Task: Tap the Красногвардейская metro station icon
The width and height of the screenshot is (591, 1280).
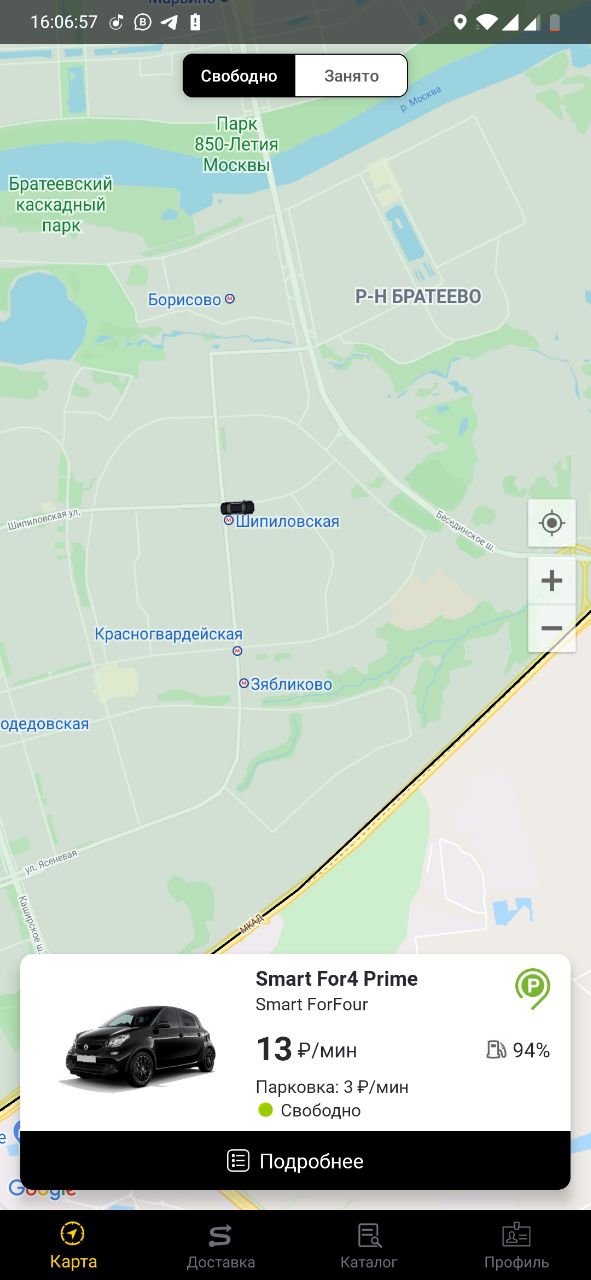Action: pos(237,651)
